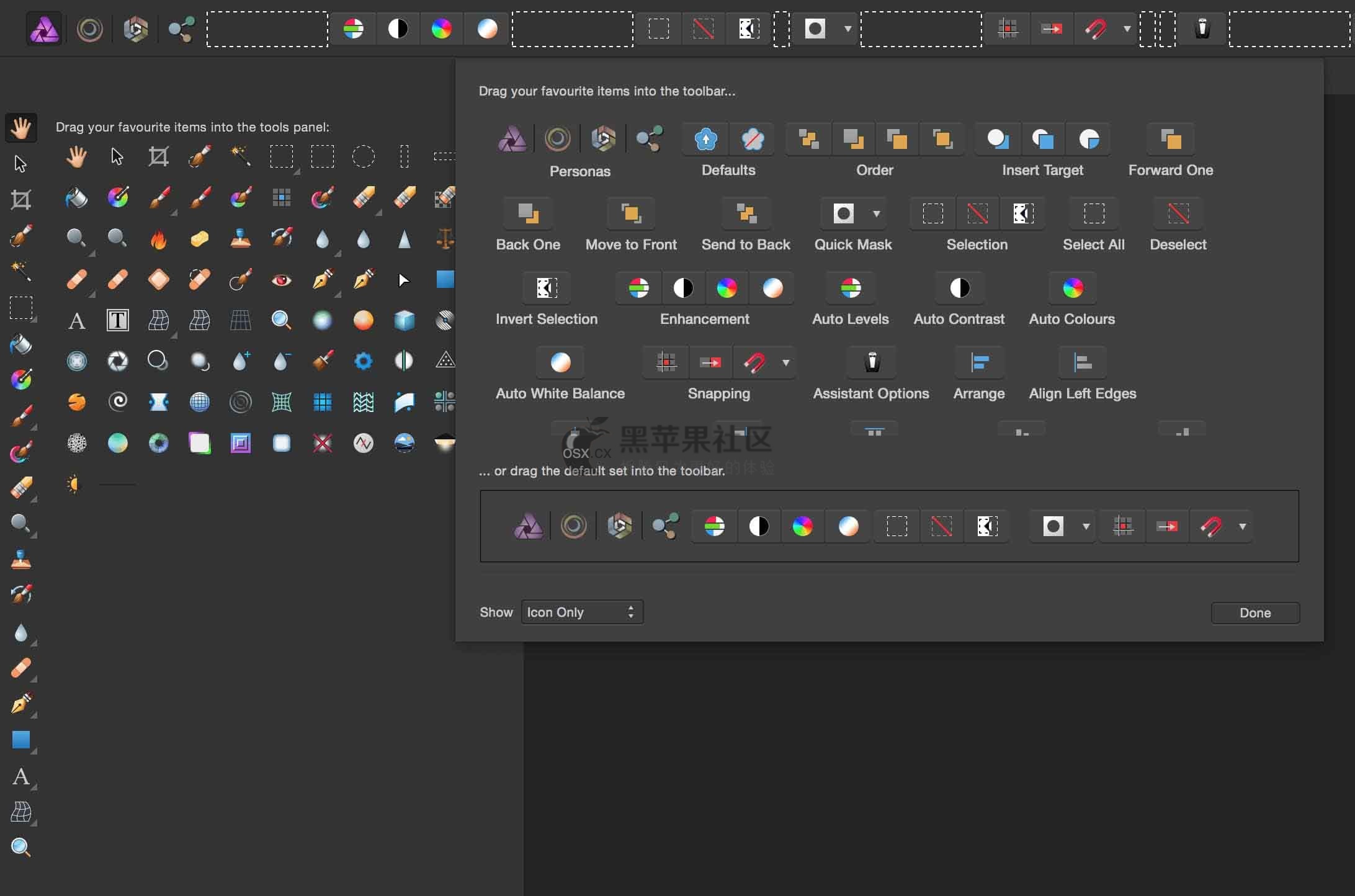Open Export Persona from top toolbar
1355x896 pixels.
(181, 29)
